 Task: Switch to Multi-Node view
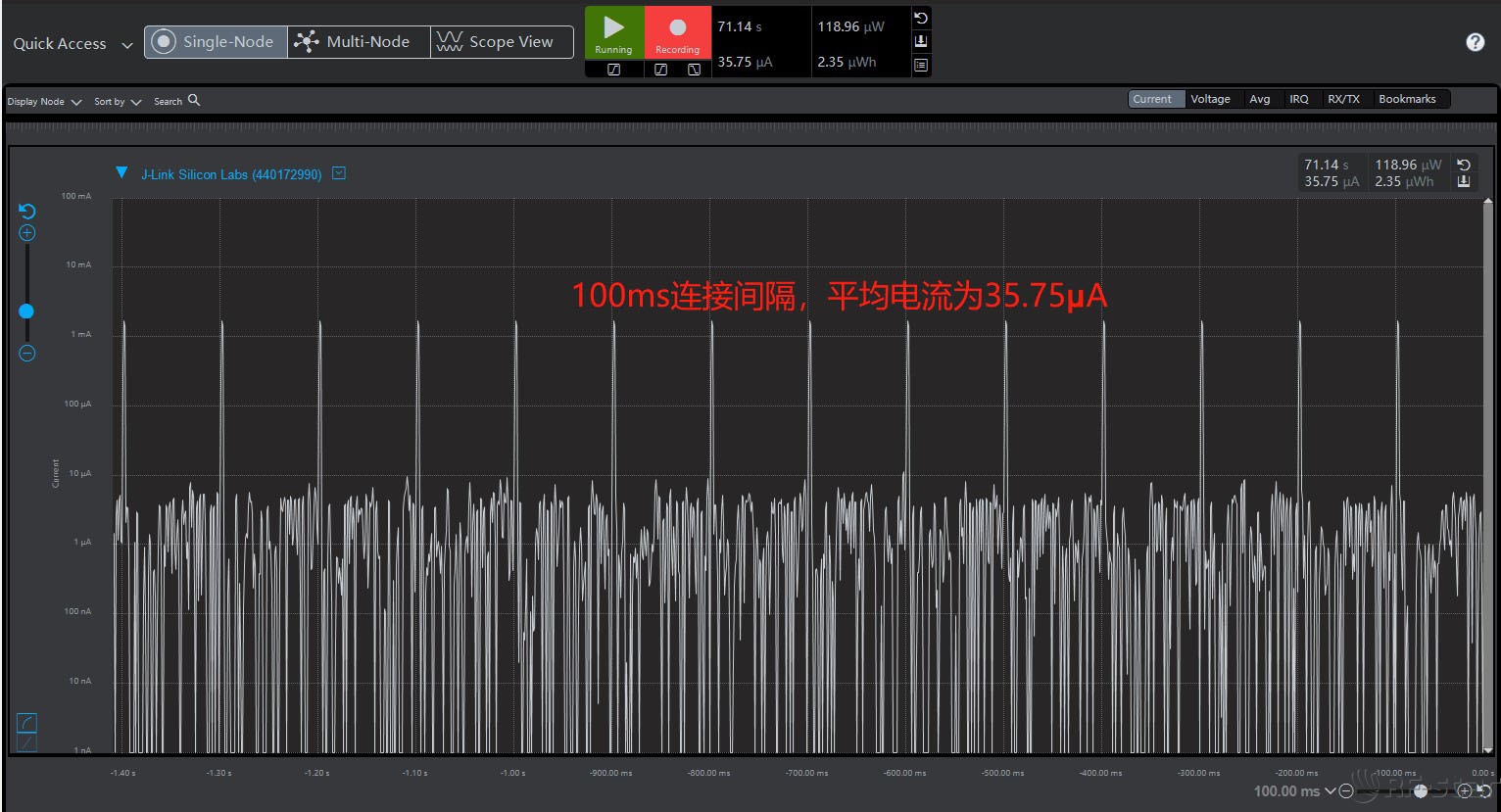[x=358, y=42]
